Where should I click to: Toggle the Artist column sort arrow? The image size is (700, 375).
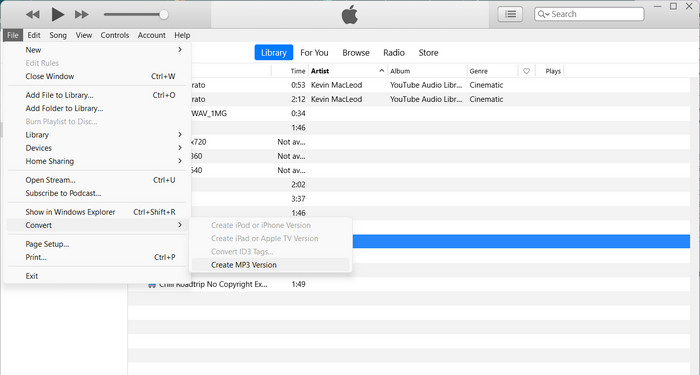pos(382,71)
